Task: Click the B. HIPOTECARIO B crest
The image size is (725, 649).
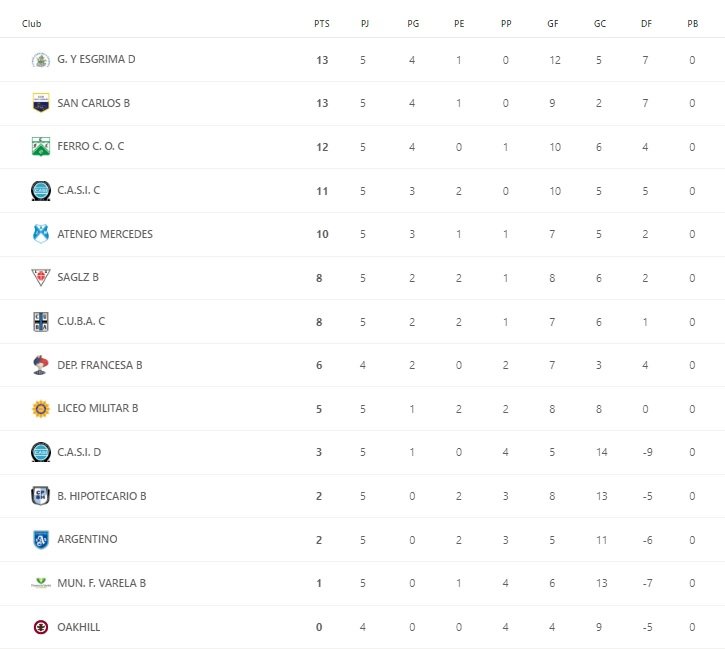Action: (x=40, y=495)
